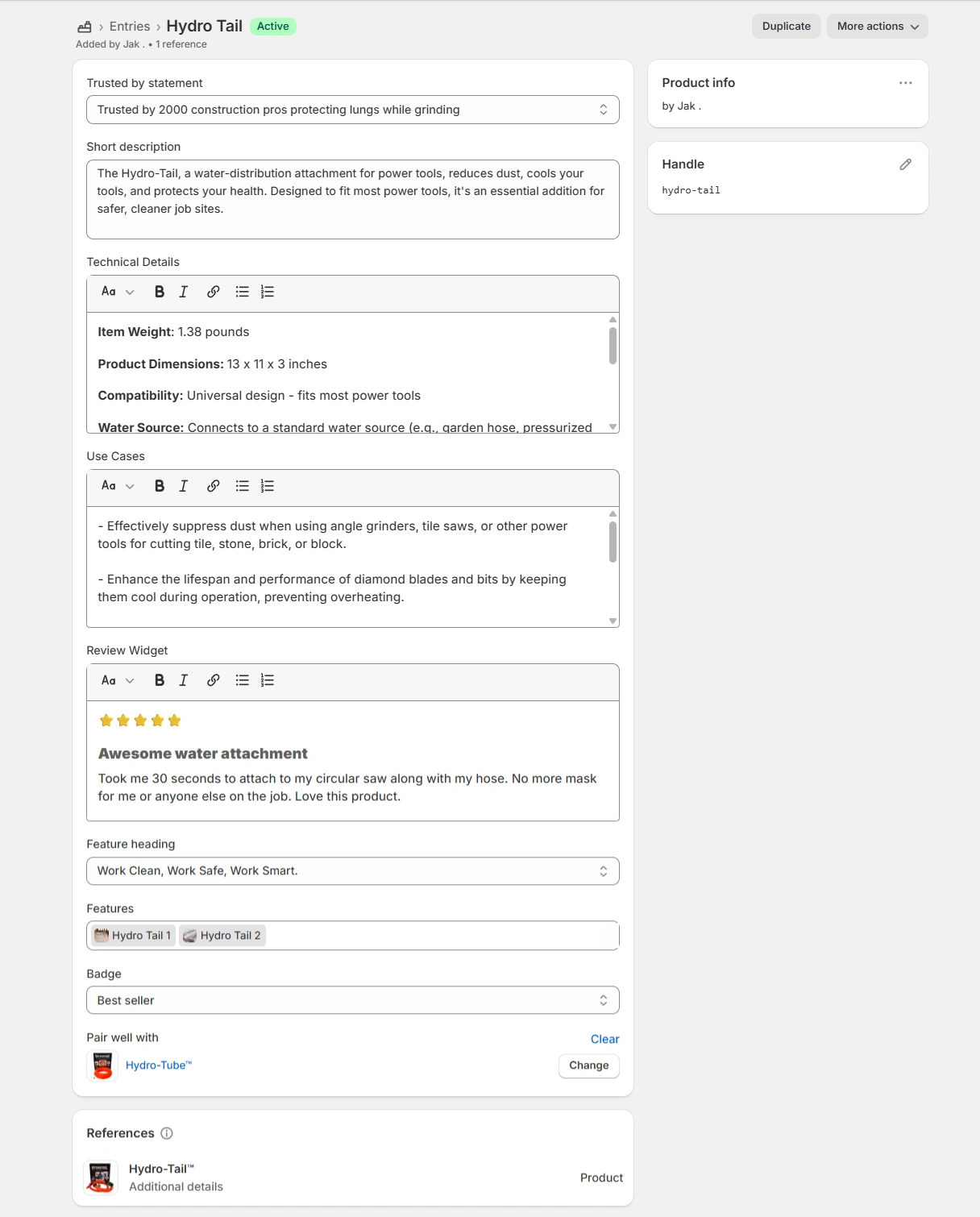Click into the Short description field
The height and width of the screenshot is (1217, 980).
(x=353, y=199)
